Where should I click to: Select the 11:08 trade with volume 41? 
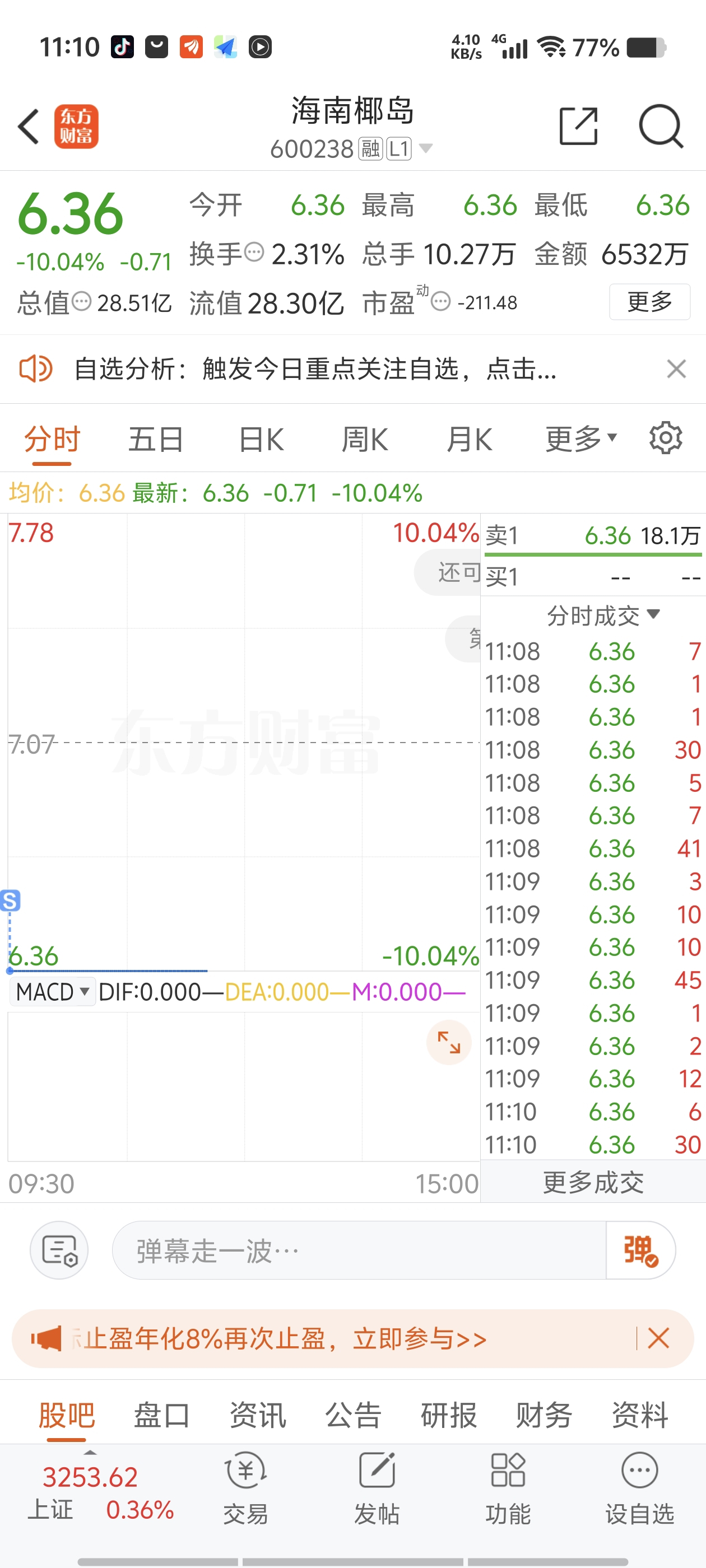coord(593,848)
